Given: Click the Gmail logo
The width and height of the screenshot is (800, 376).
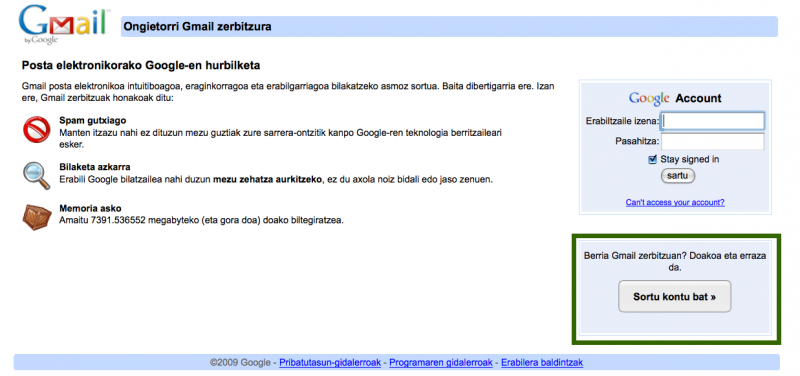Looking at the screenshot, I should (x=64, y=24).
